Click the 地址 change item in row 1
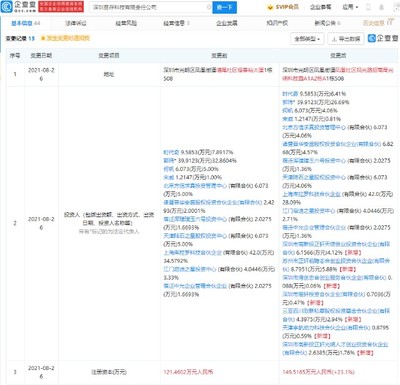Image resolution: width=400 pixels, height=385 pixels. click(x=109, y=74)
